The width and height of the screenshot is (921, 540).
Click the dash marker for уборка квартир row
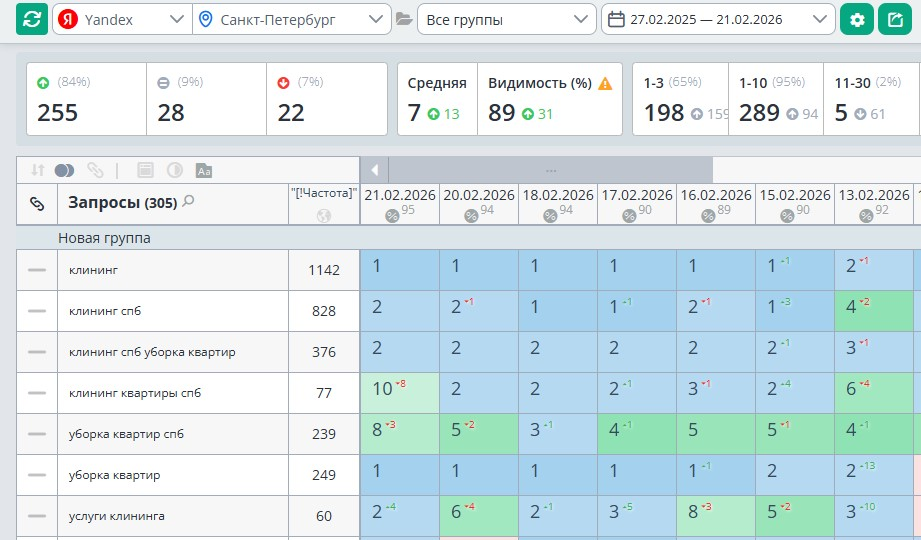coord(37,475)
